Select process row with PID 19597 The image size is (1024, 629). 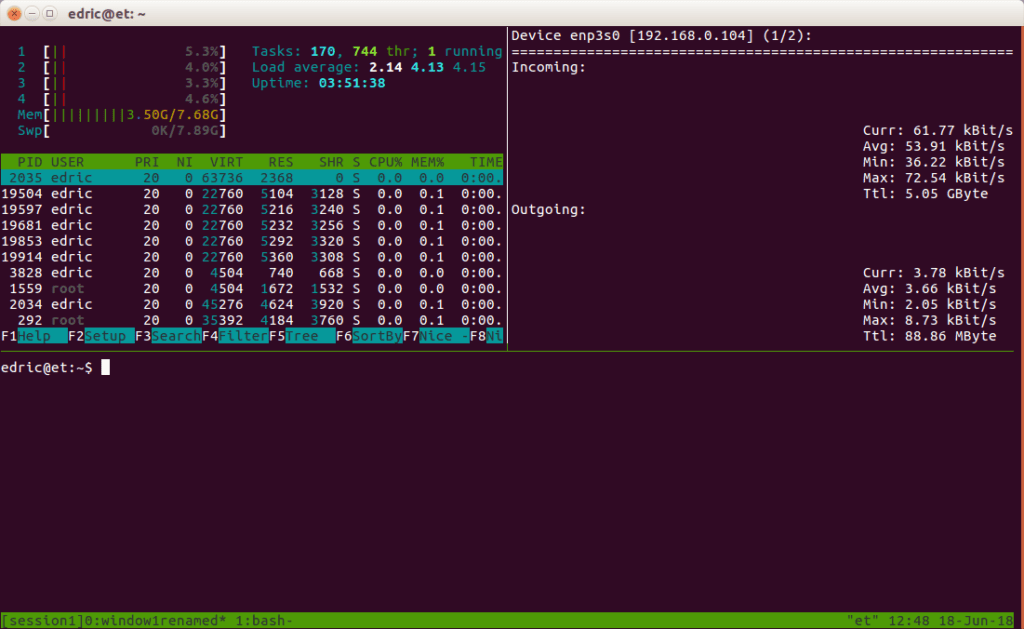[252, 209]
